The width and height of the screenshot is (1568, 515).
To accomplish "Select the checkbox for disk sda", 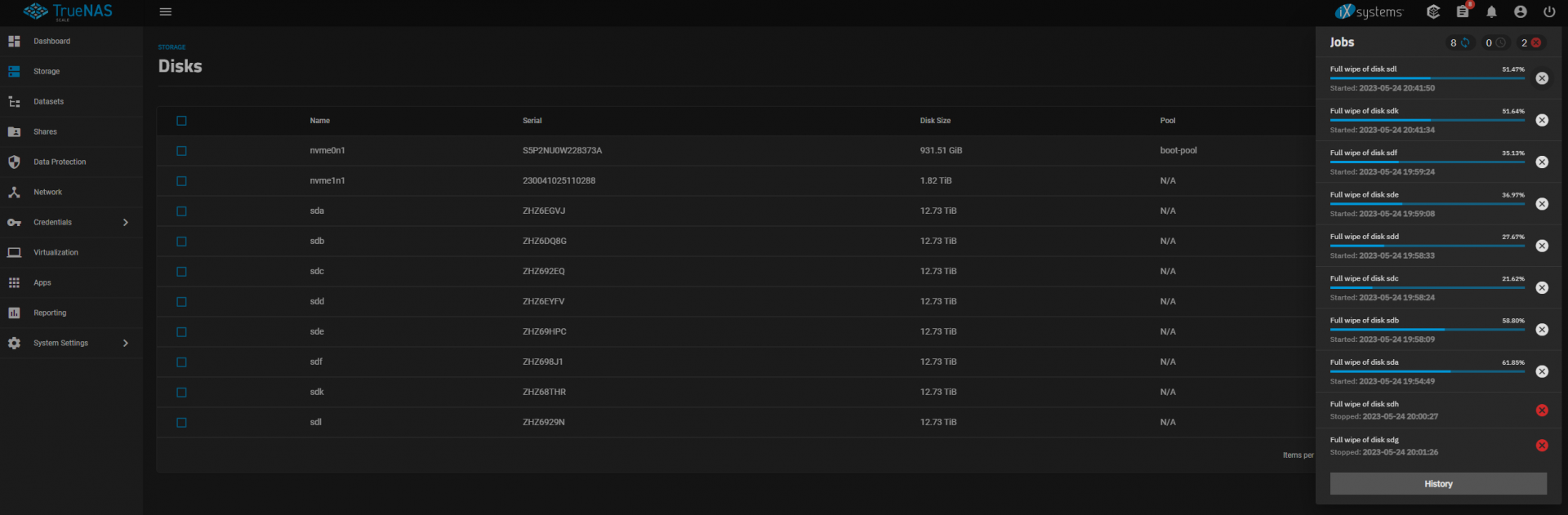I will [181, 211].
